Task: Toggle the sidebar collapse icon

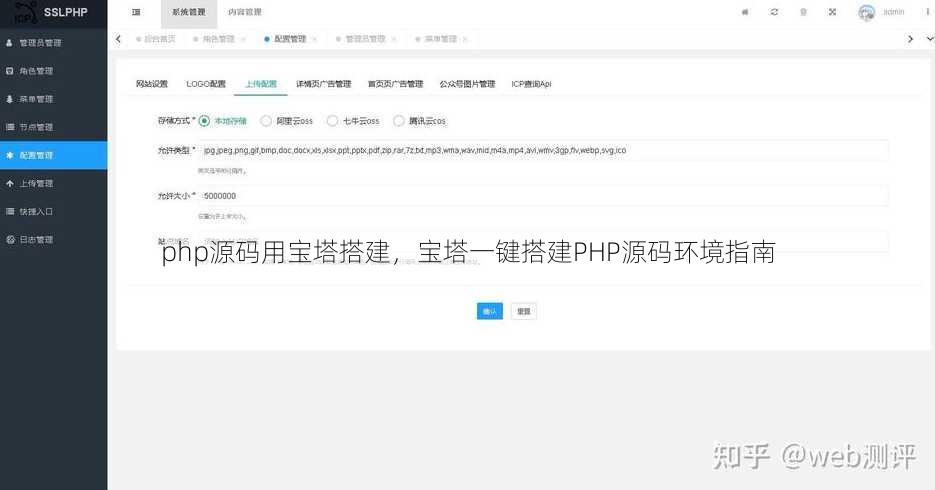Action: [136, 12]
